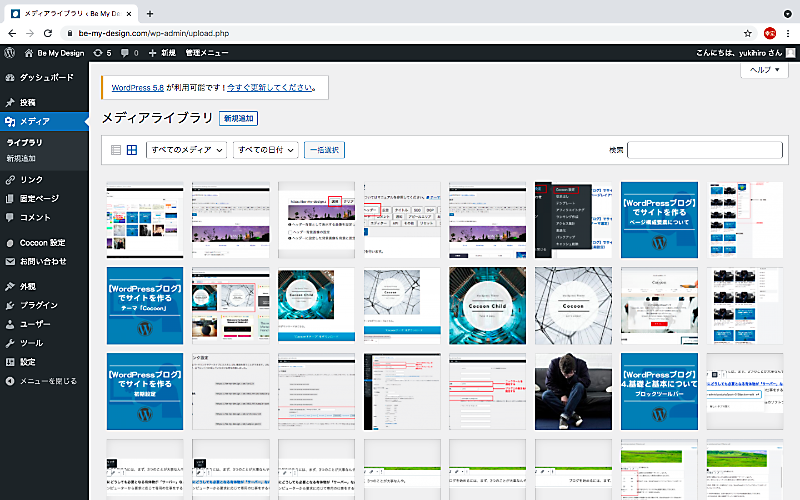Expand the すべての日付 date dropdown
The width and height of the screenshot is (800, 500).
[265, 150]
